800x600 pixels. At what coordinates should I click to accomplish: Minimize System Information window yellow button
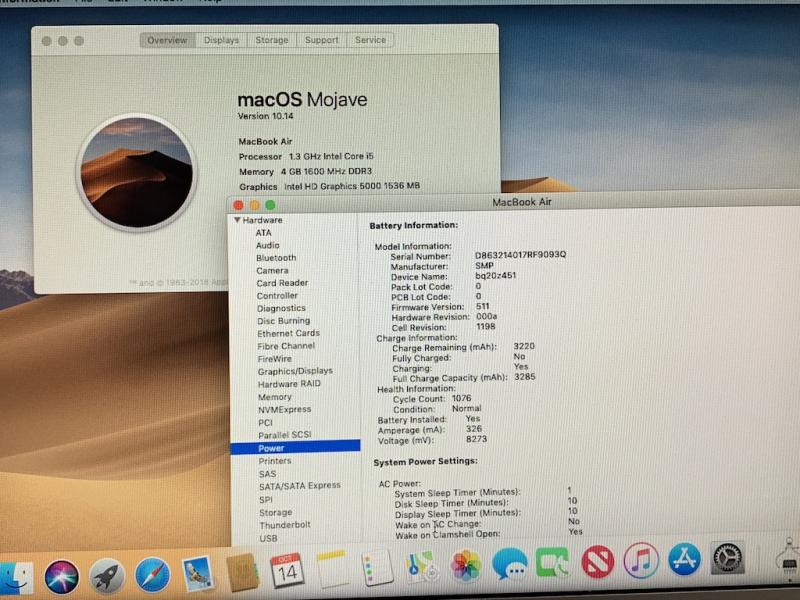(254, 205)
